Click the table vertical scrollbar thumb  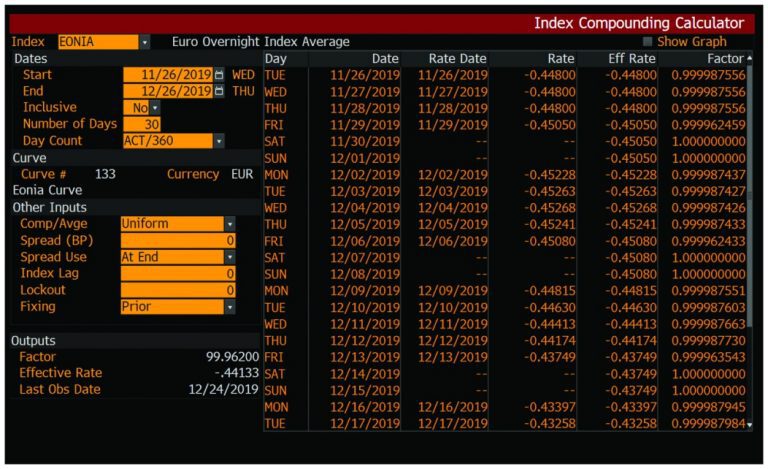[749, 196]
